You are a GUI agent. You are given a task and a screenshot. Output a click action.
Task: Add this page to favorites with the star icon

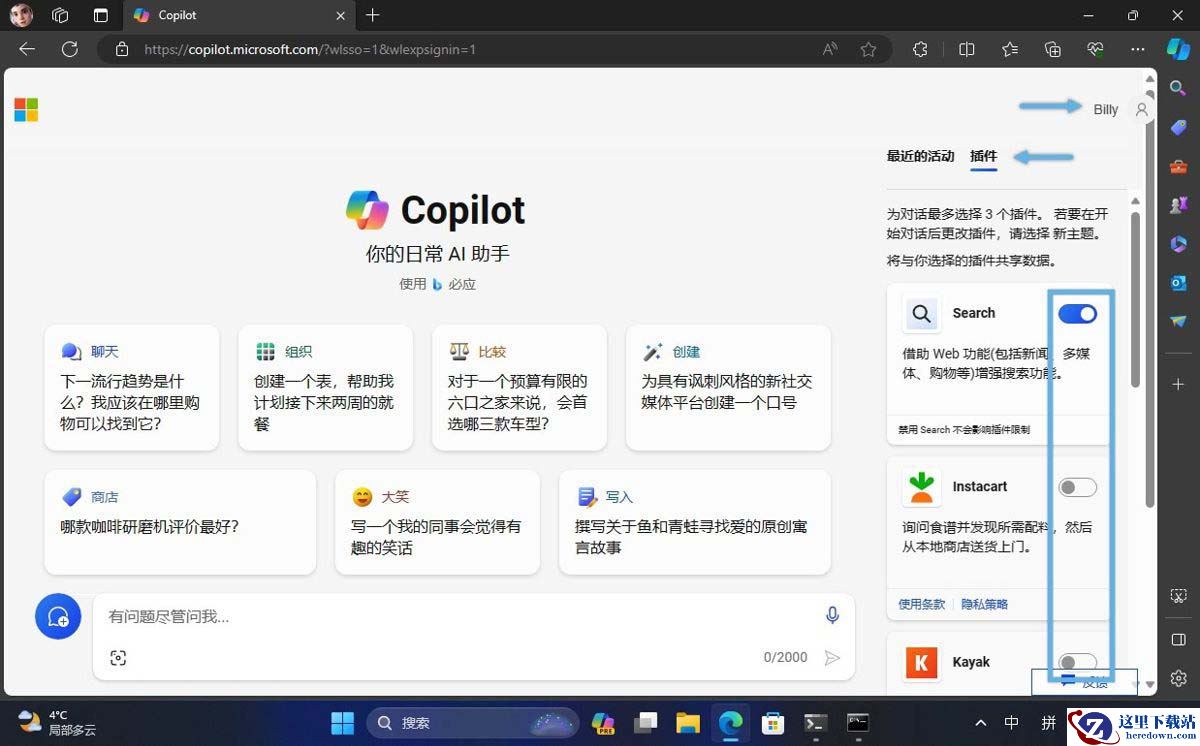[x=868, y=49]
